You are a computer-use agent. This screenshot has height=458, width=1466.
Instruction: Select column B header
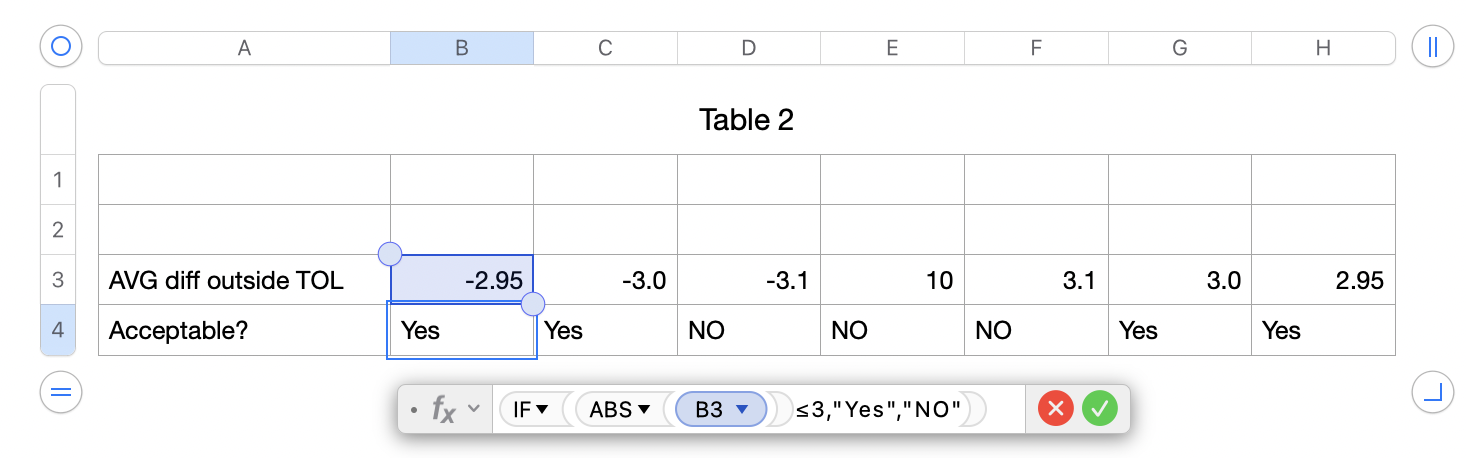click(x=461, y=47)
